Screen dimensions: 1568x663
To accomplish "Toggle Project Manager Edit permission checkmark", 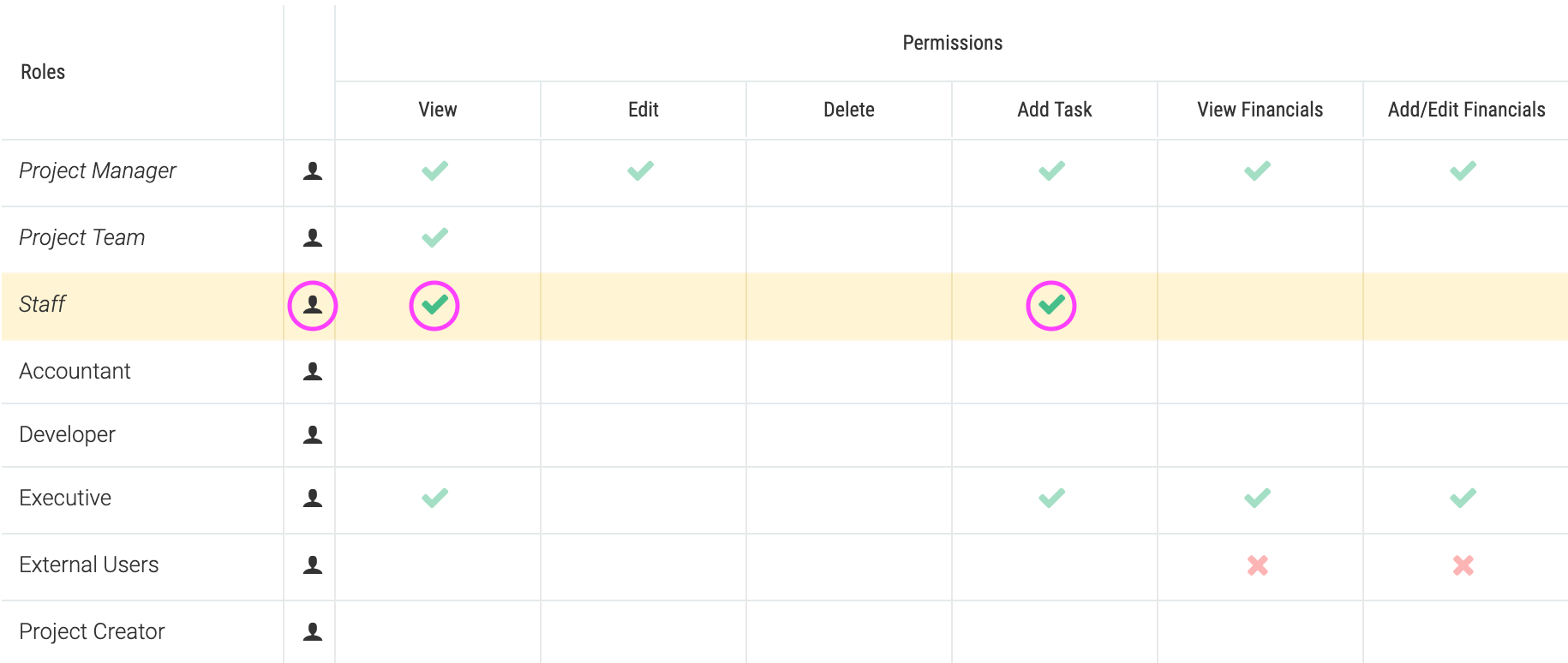I will [640, 170].
